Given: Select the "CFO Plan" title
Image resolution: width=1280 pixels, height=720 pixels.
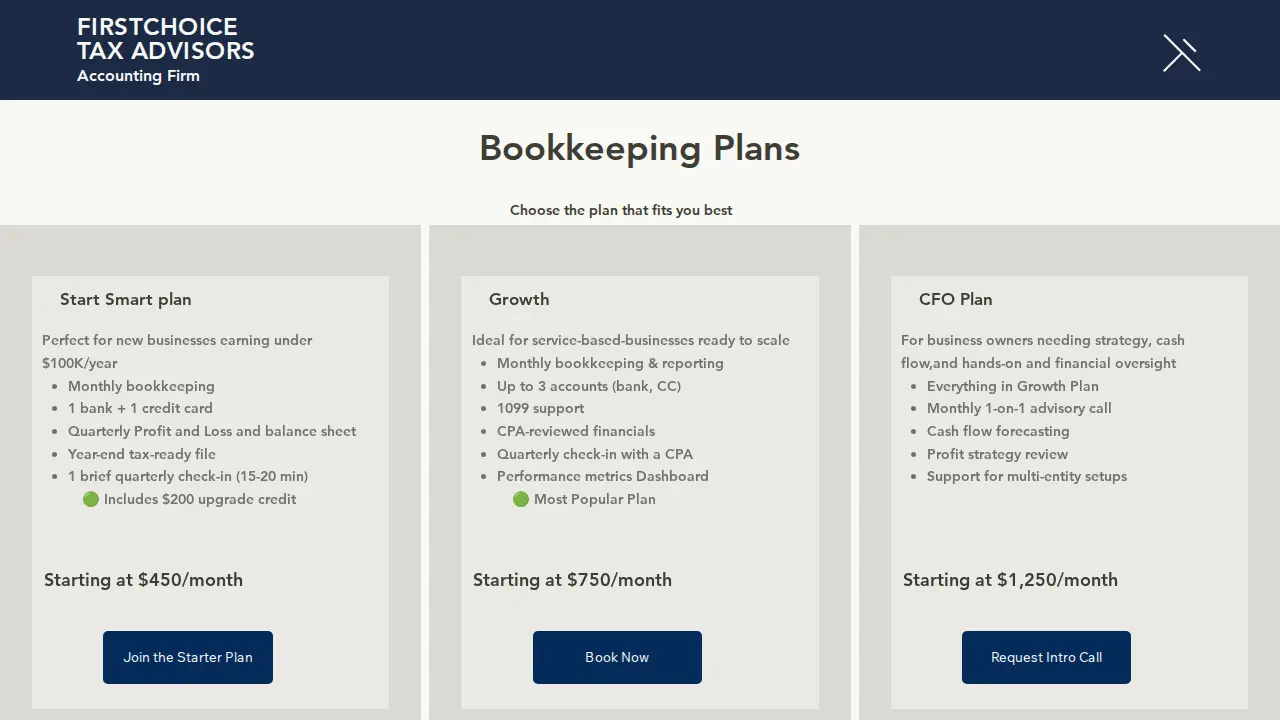Looking at the screenshot, I should (955, 299).
